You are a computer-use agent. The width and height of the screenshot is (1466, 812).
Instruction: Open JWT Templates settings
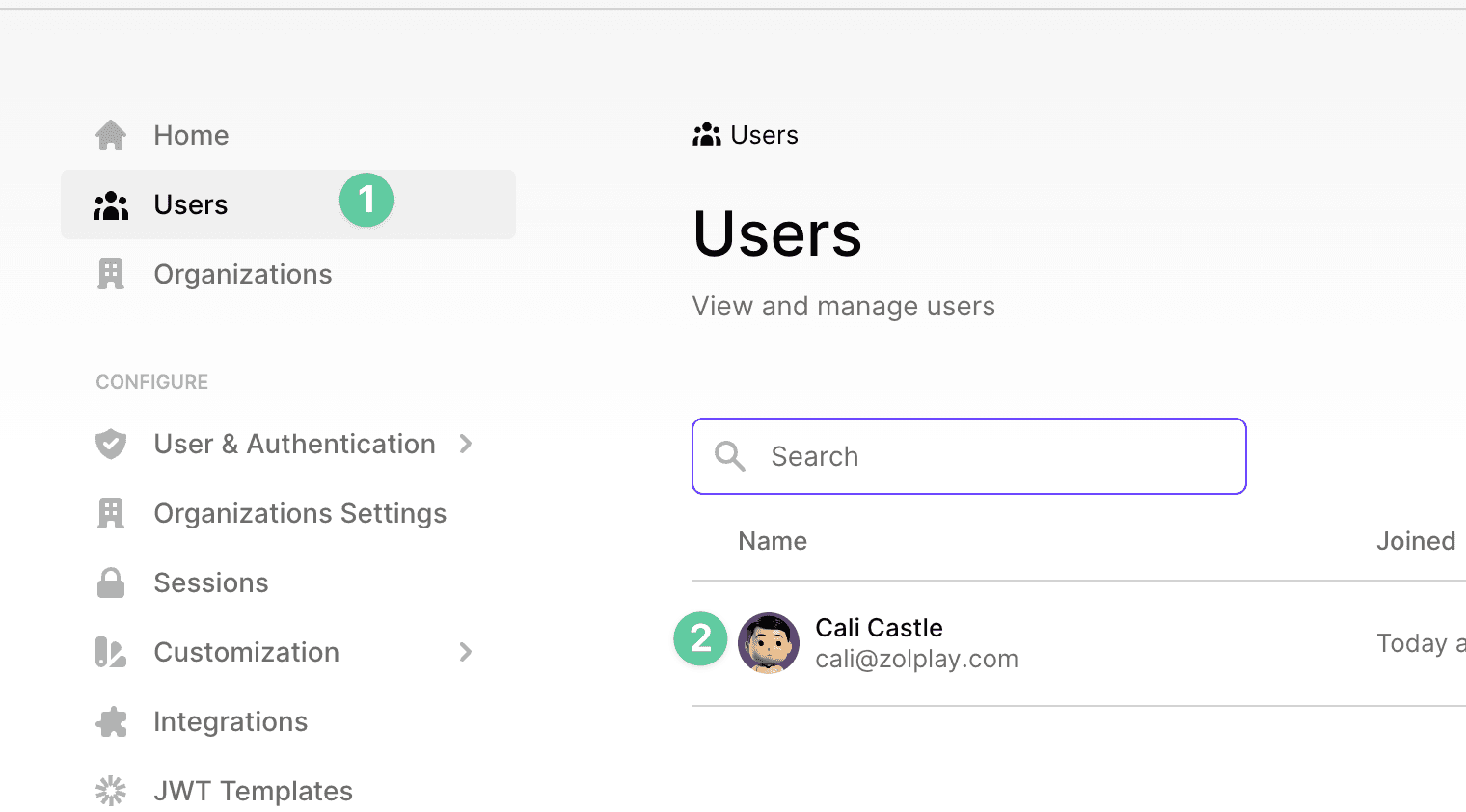click(x=253, y=791)
